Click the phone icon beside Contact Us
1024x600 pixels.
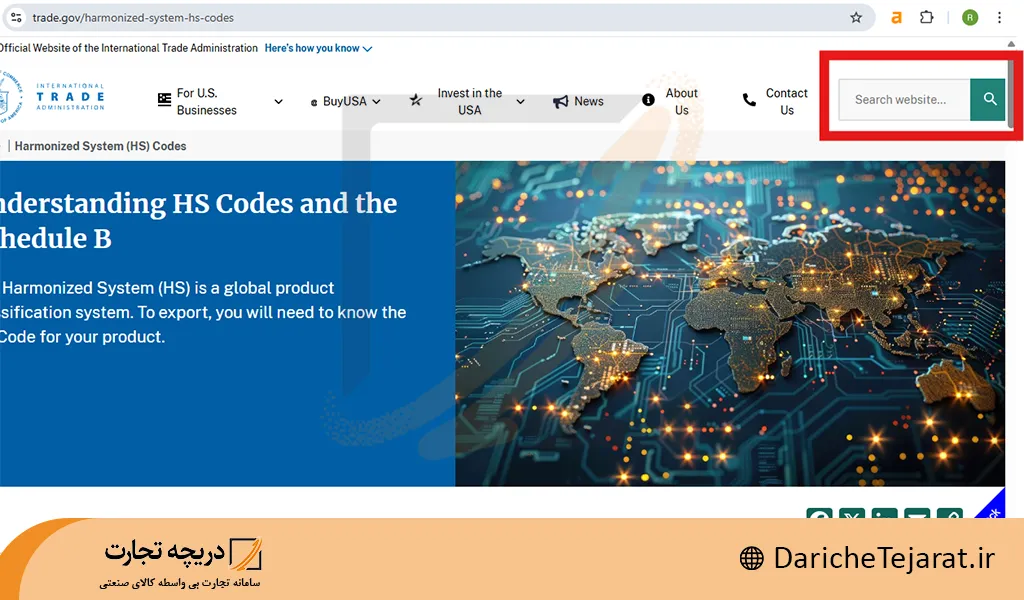[748, 100]
